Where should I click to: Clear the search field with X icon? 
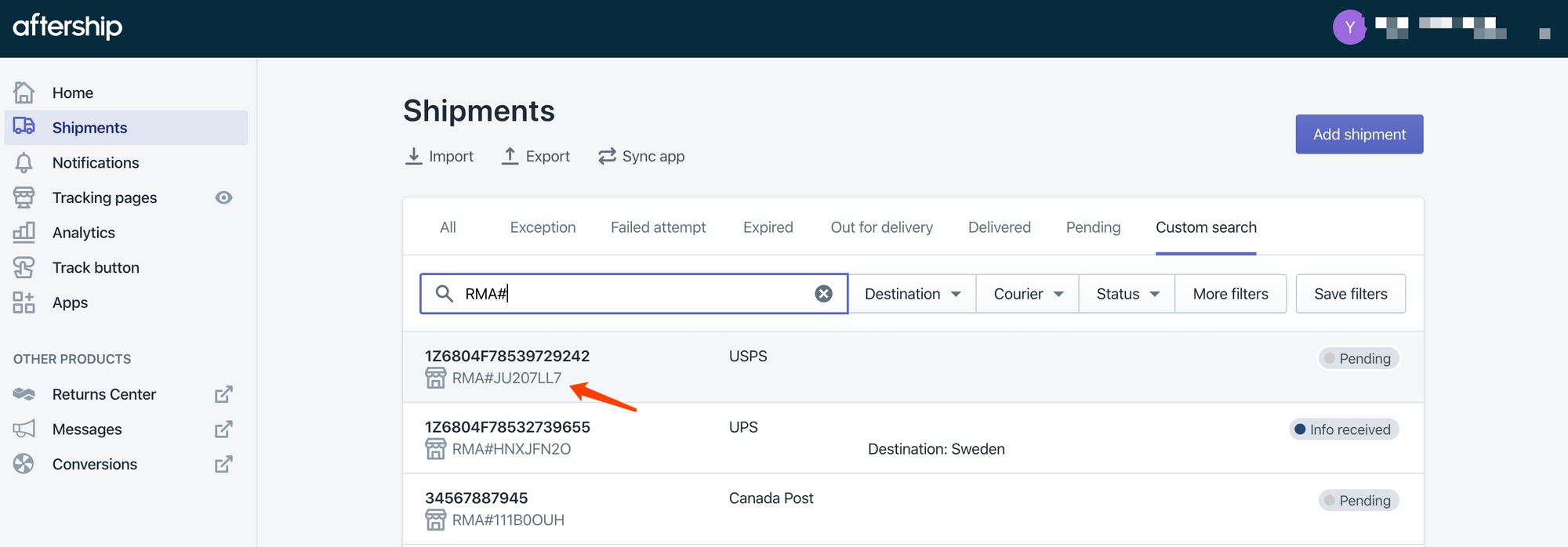[x=823, y=294]
